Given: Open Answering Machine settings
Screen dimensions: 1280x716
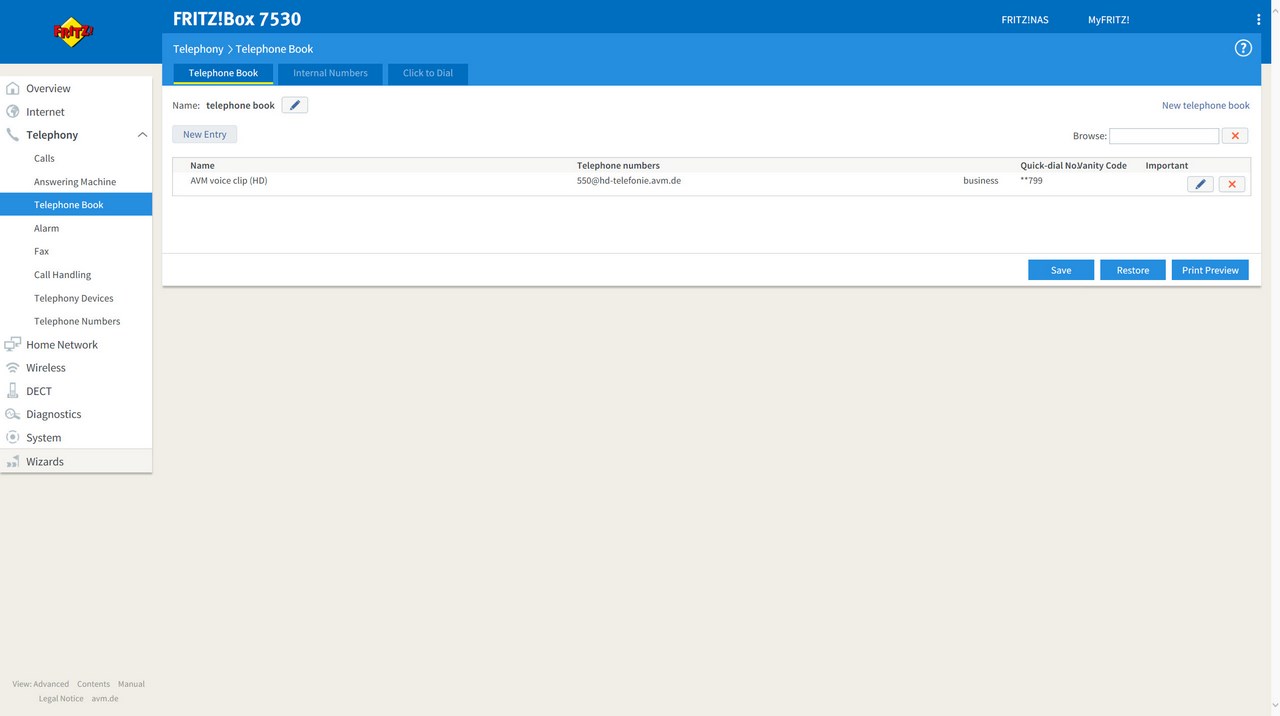Looking at the screenshot, I should [76, 182].
